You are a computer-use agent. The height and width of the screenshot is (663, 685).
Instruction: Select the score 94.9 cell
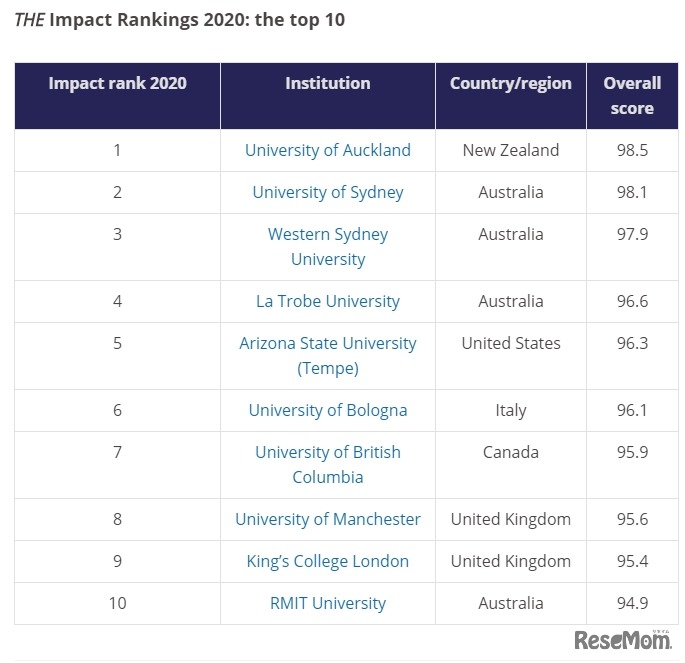coord(632,603)
